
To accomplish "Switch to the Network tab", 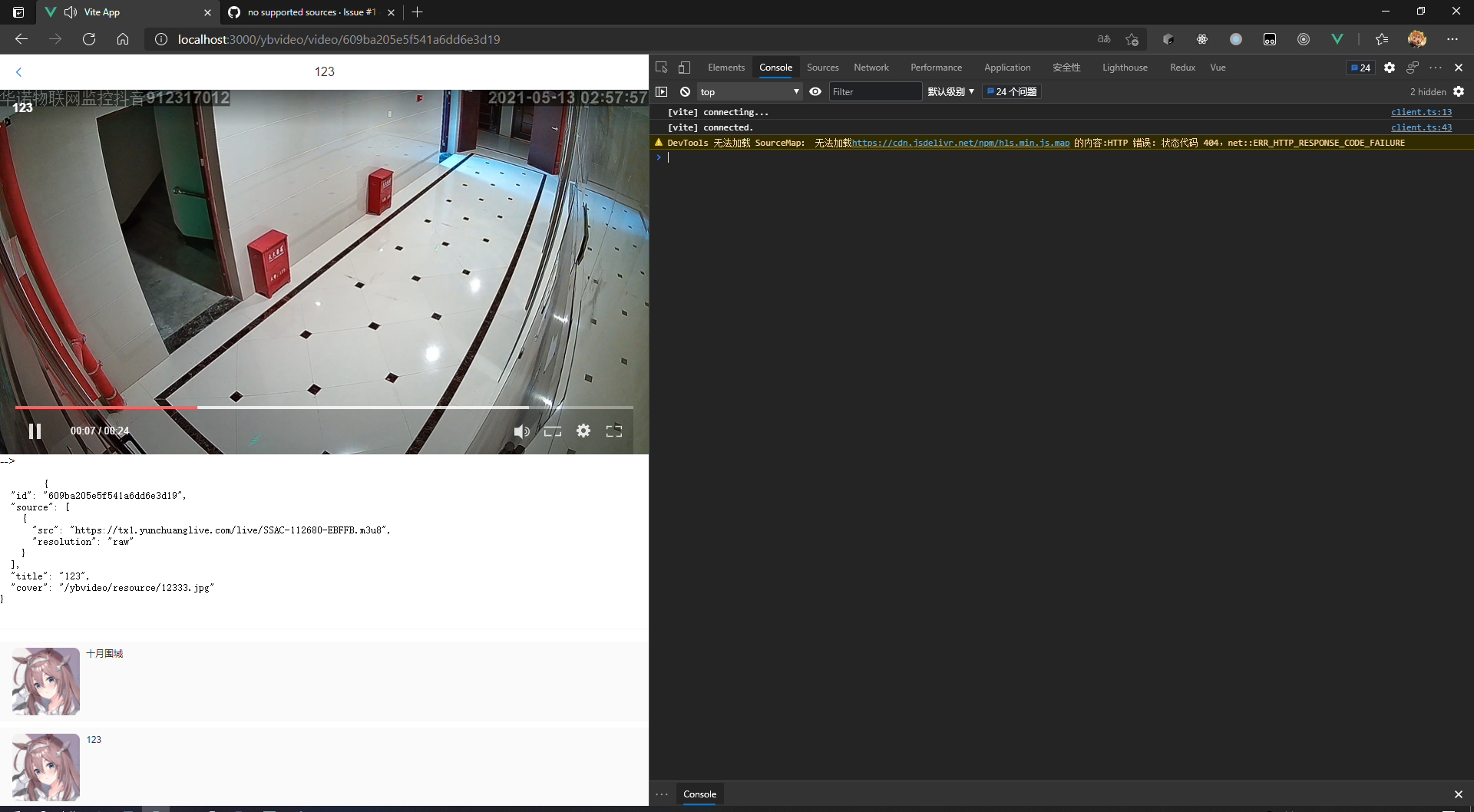I will 871,68.
